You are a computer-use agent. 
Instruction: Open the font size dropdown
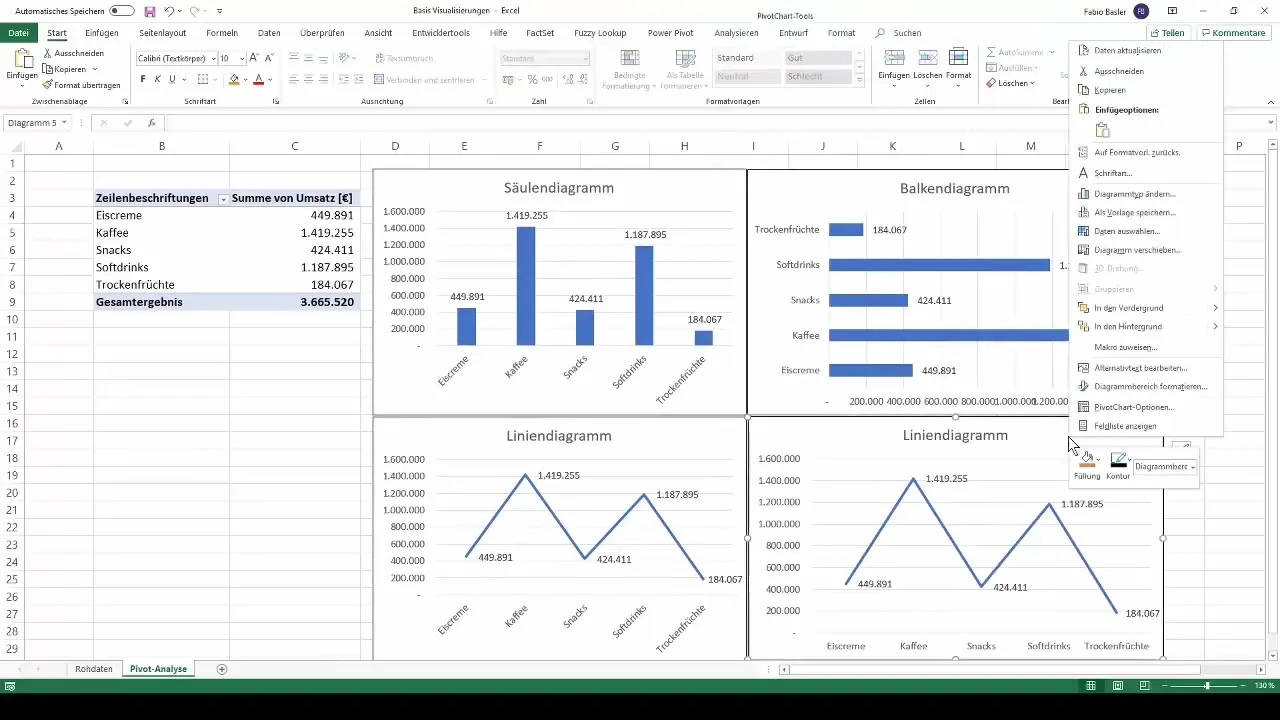(x=240, y=59)
